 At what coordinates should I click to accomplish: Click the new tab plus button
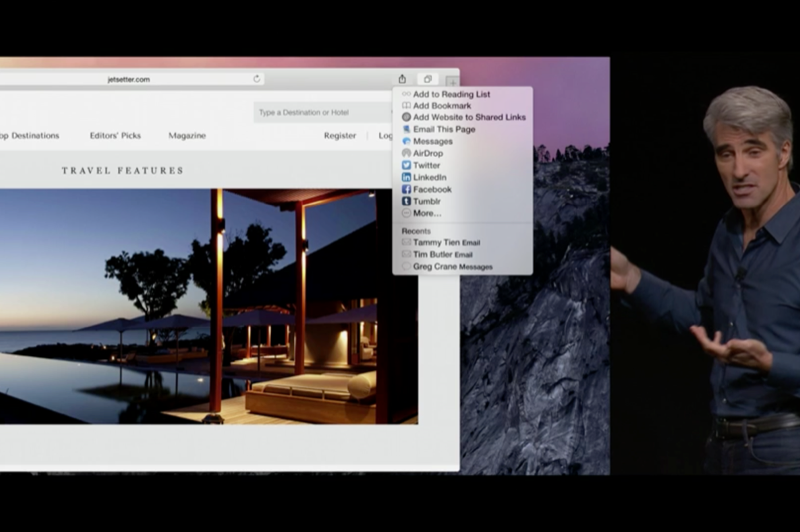452,80
